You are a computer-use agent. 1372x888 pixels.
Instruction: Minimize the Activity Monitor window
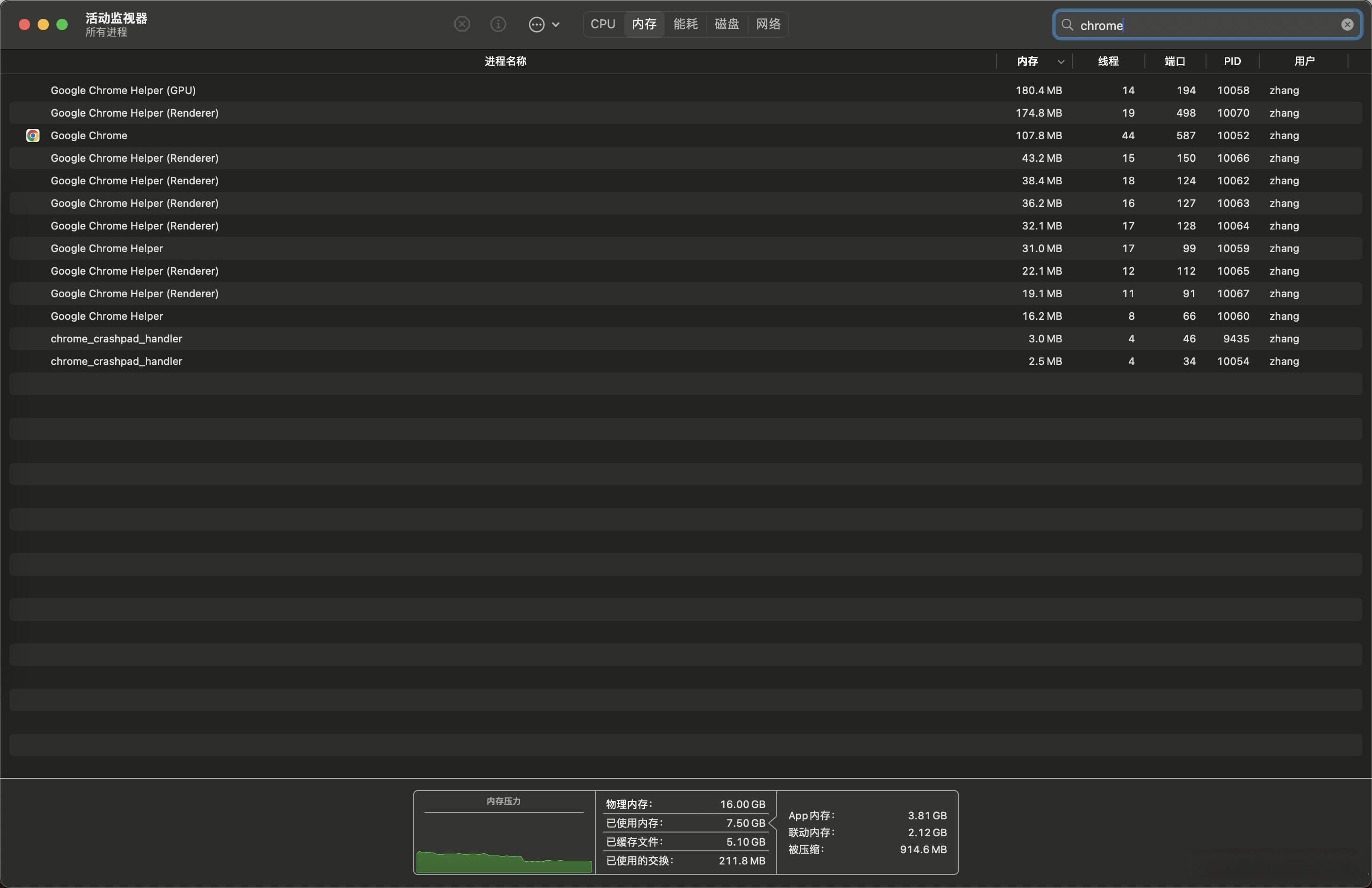coord(43,24)
